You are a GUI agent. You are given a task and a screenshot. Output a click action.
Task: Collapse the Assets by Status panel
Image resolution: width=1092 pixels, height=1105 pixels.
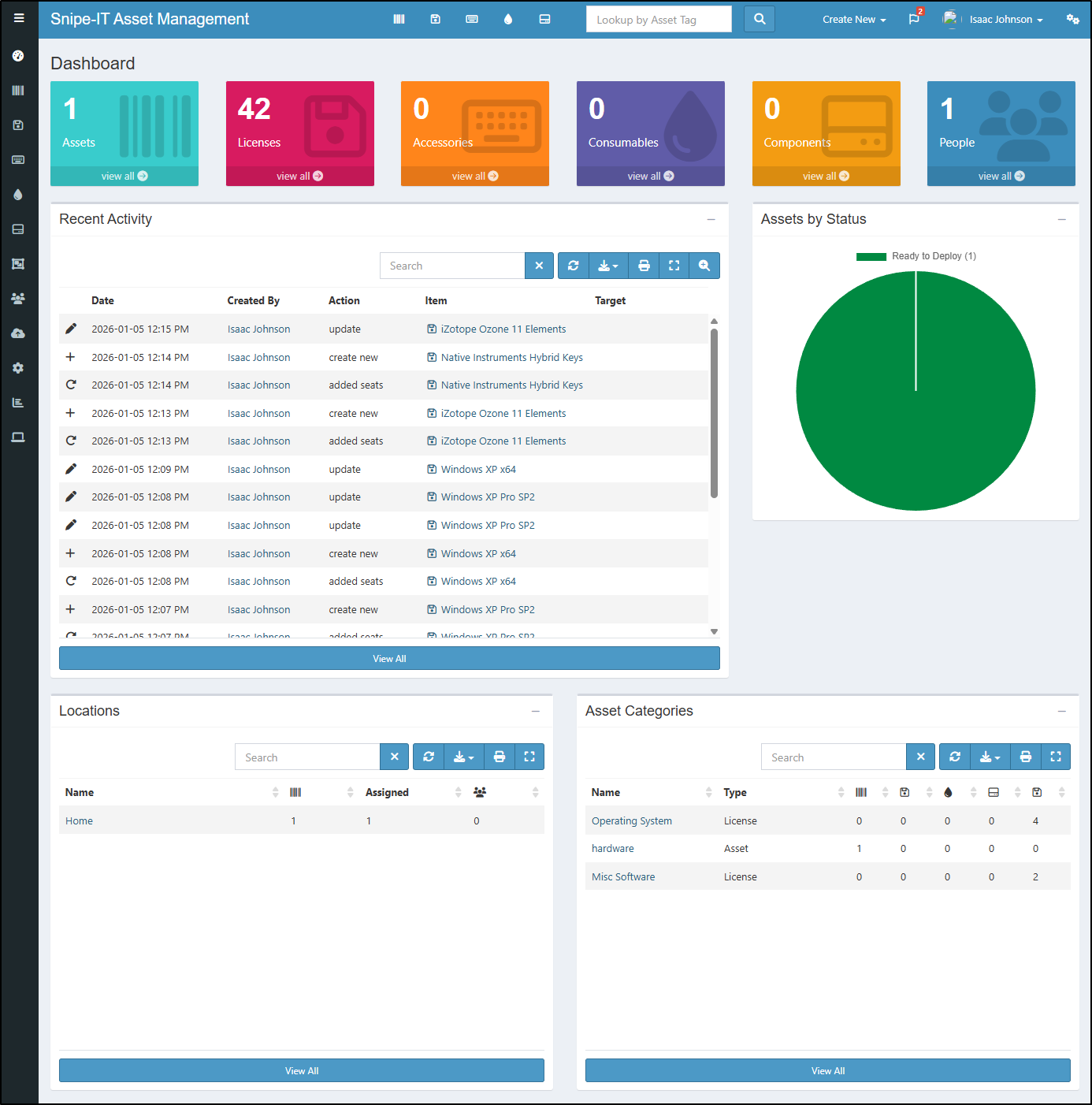pos(1062,220)
